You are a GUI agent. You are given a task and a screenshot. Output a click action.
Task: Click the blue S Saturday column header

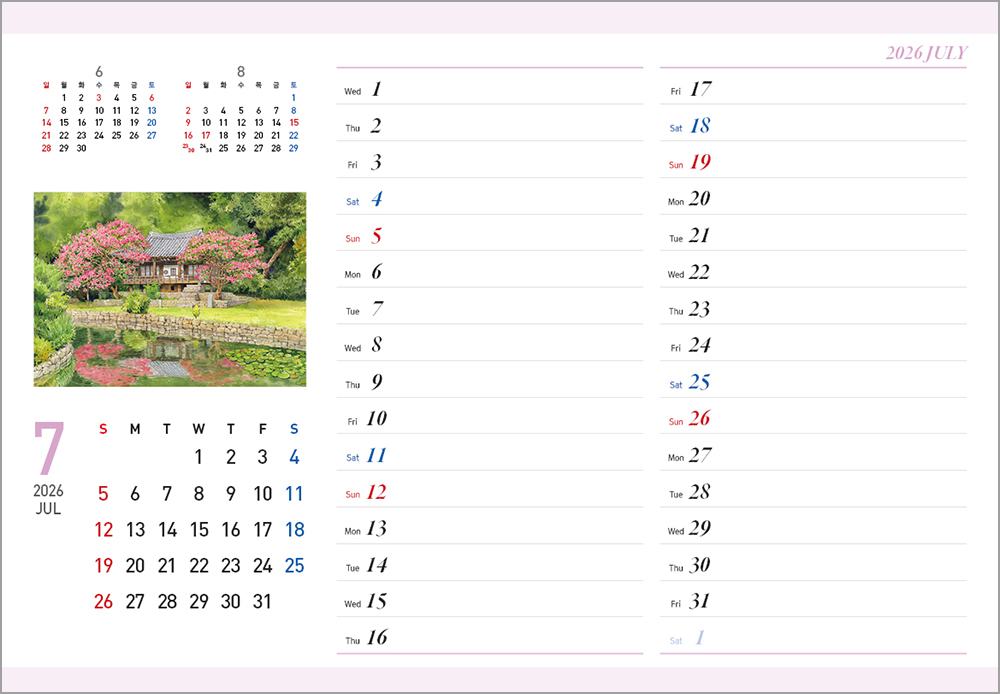click(294, 428)
